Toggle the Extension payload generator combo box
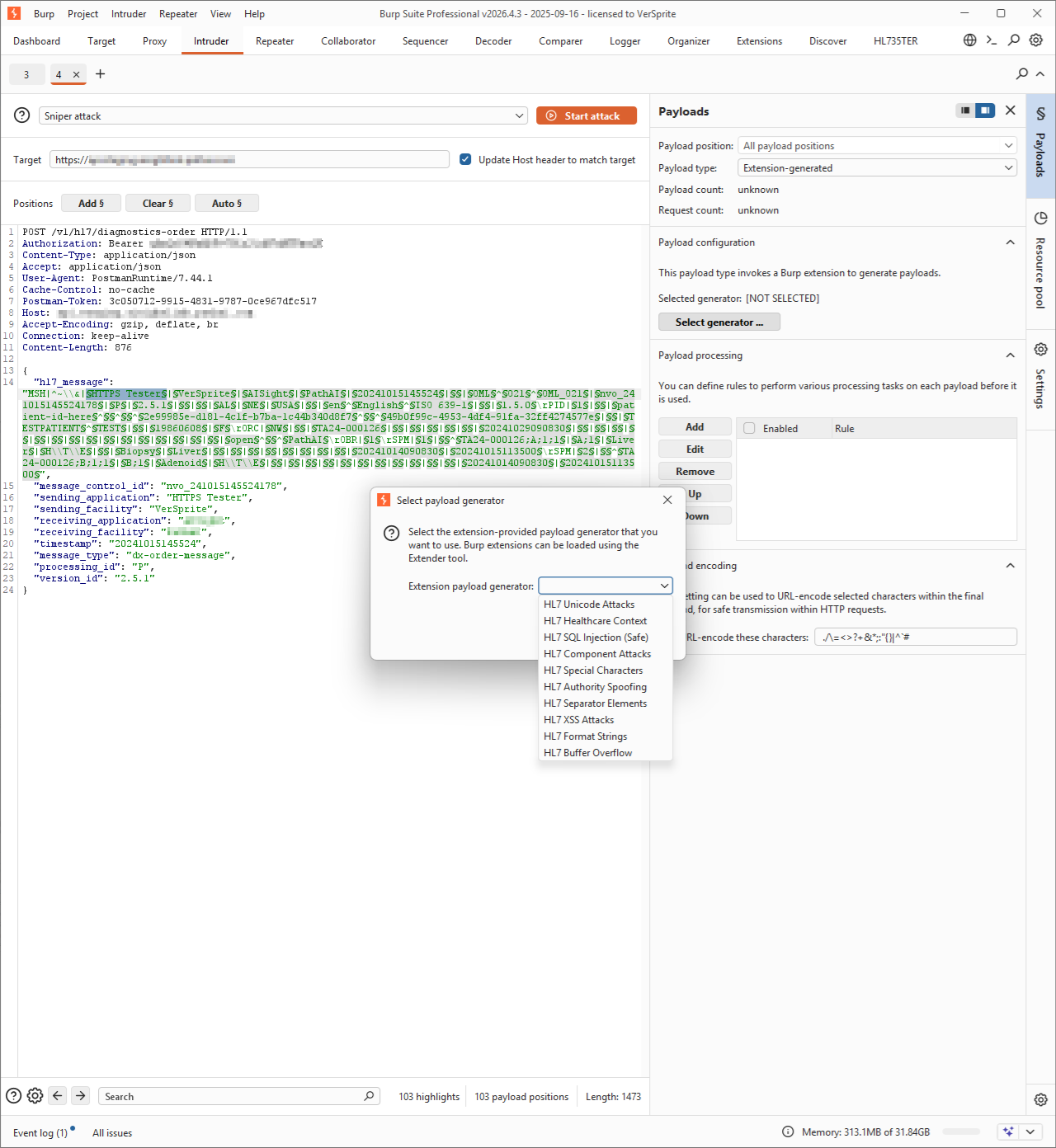Image resolution: width=1056 pixels, height=1148 pixels. pos(606,586)
